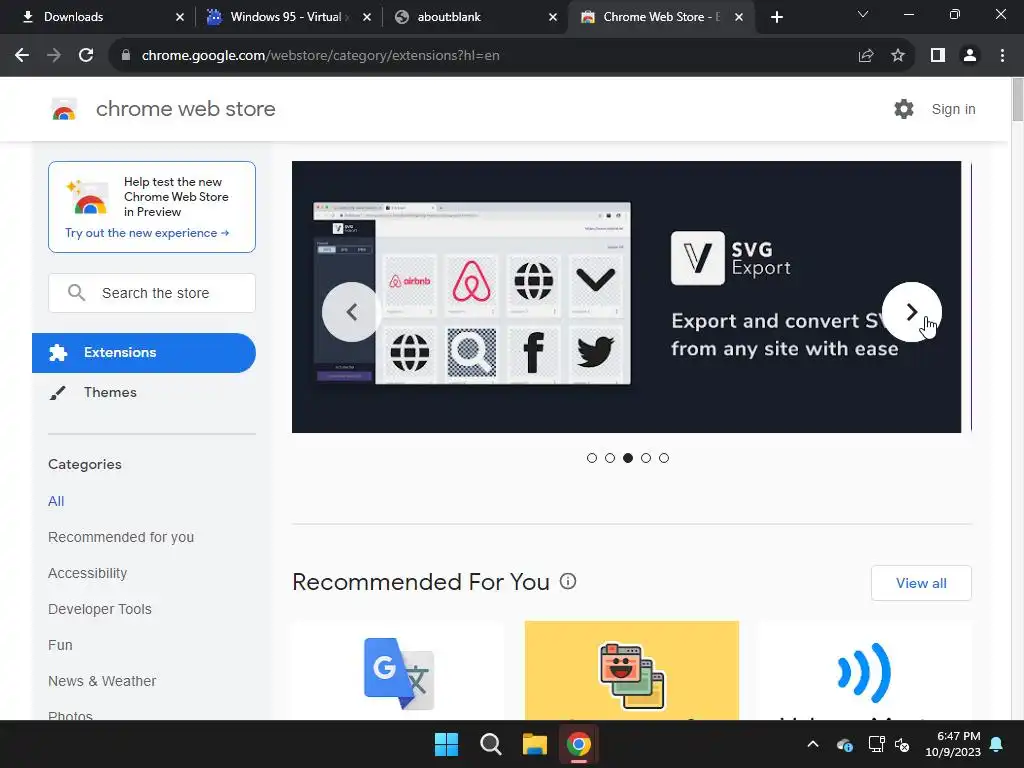Open the blue sound waves extension card
This screenshot has height=768, width=1024.
point(865,671)
